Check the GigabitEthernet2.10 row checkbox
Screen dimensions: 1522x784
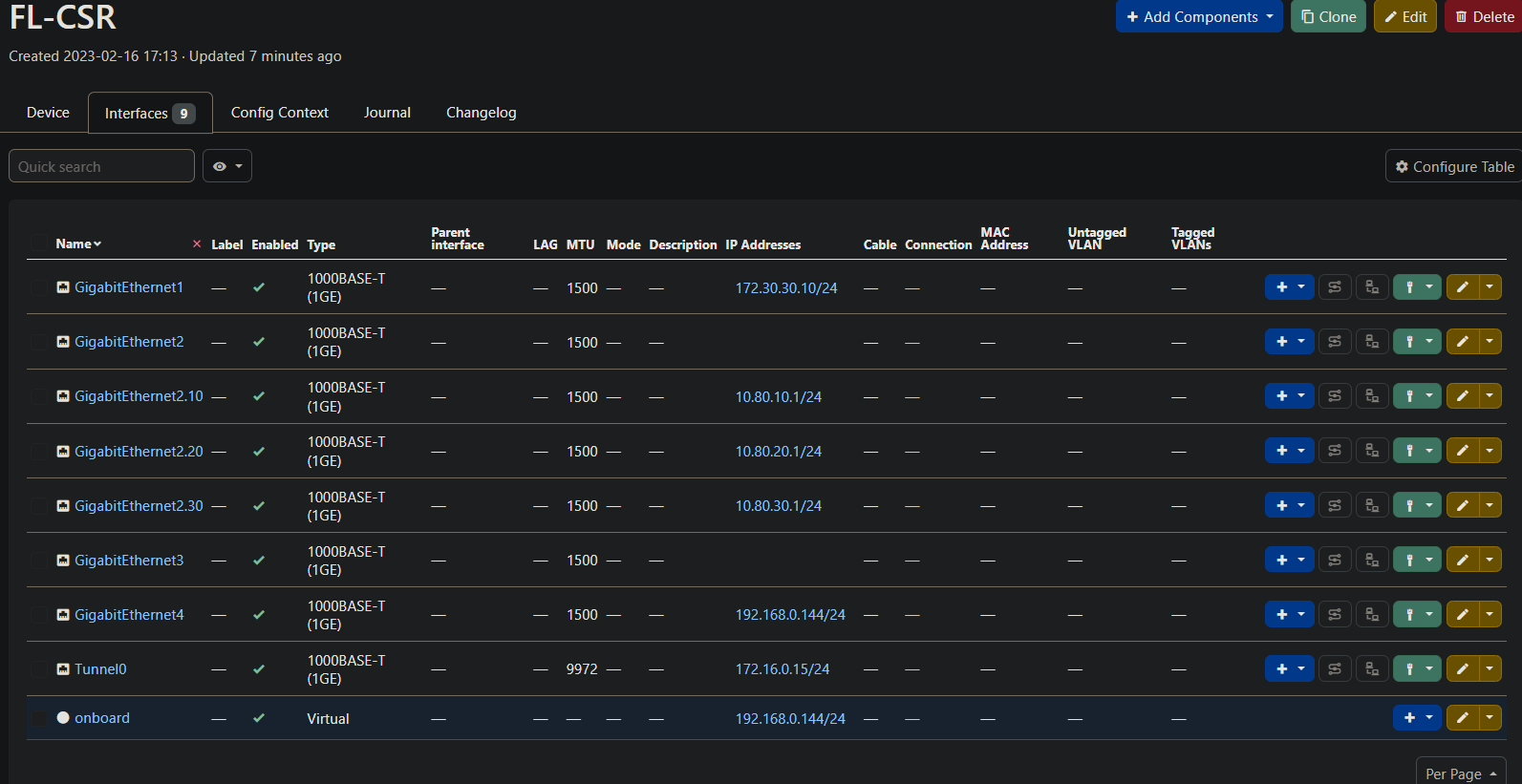[38, 396]
